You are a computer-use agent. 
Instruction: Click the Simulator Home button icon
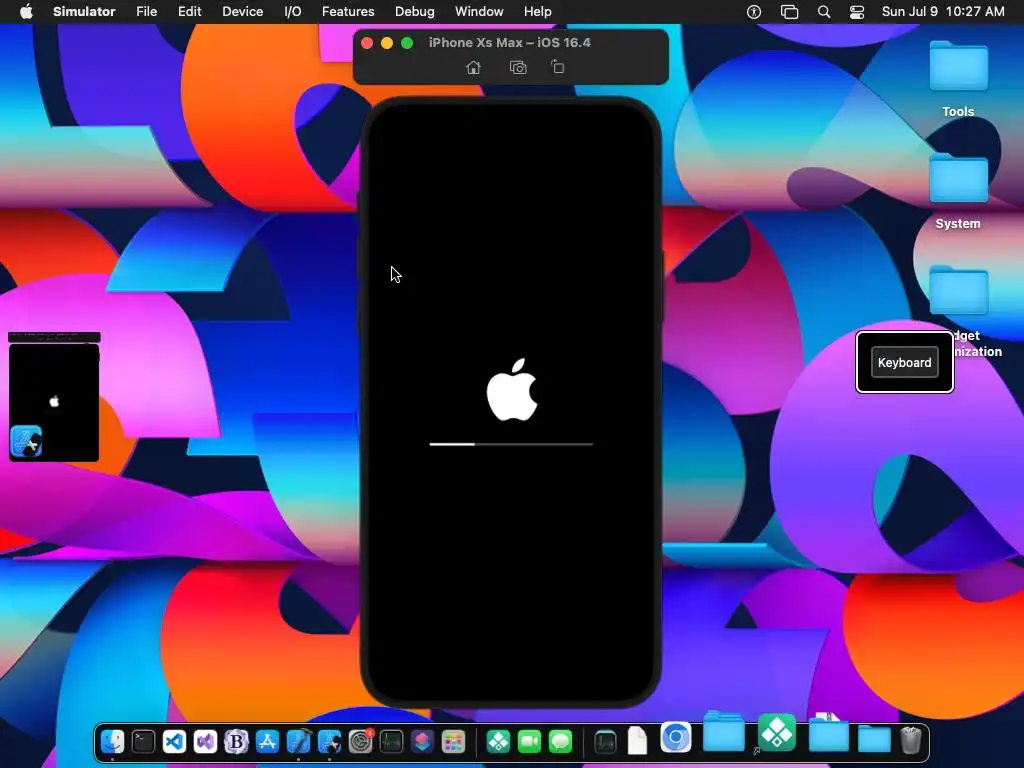tap(473, 67)
